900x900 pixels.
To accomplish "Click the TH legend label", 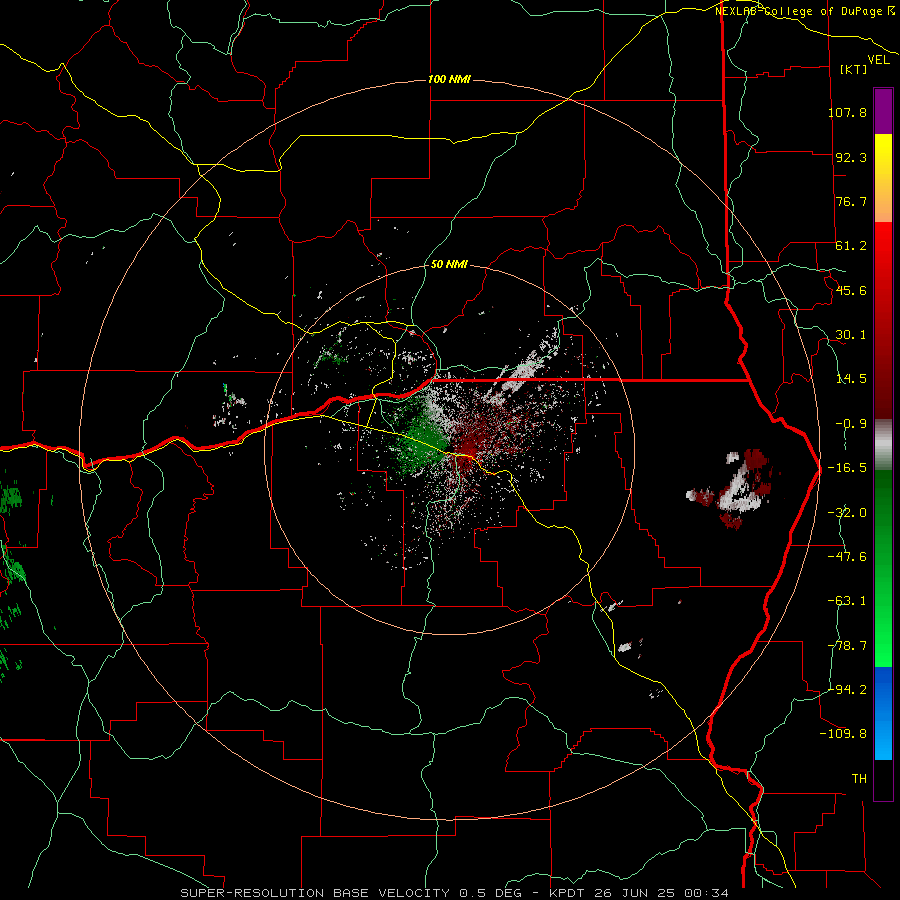I will coord(859,778).
